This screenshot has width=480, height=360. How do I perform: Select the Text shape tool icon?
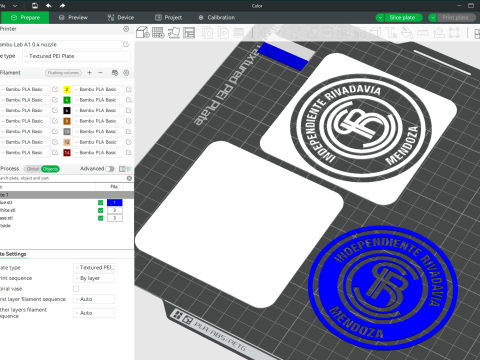click(x=391, y=32)
